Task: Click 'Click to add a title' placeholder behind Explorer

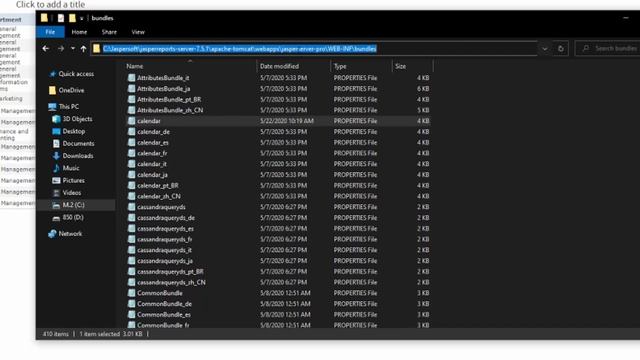Action: tap(50, 4)
